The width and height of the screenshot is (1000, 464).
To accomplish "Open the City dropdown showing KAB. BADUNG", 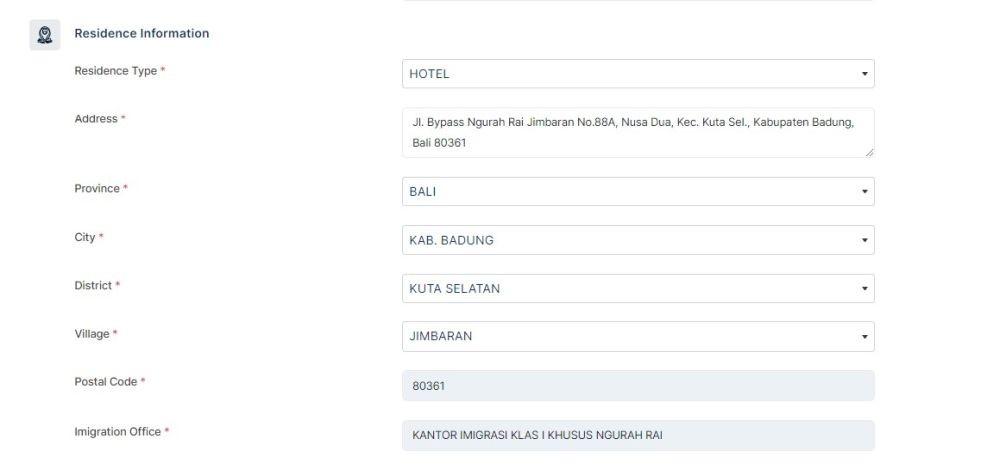I will [x=638, y=240].
